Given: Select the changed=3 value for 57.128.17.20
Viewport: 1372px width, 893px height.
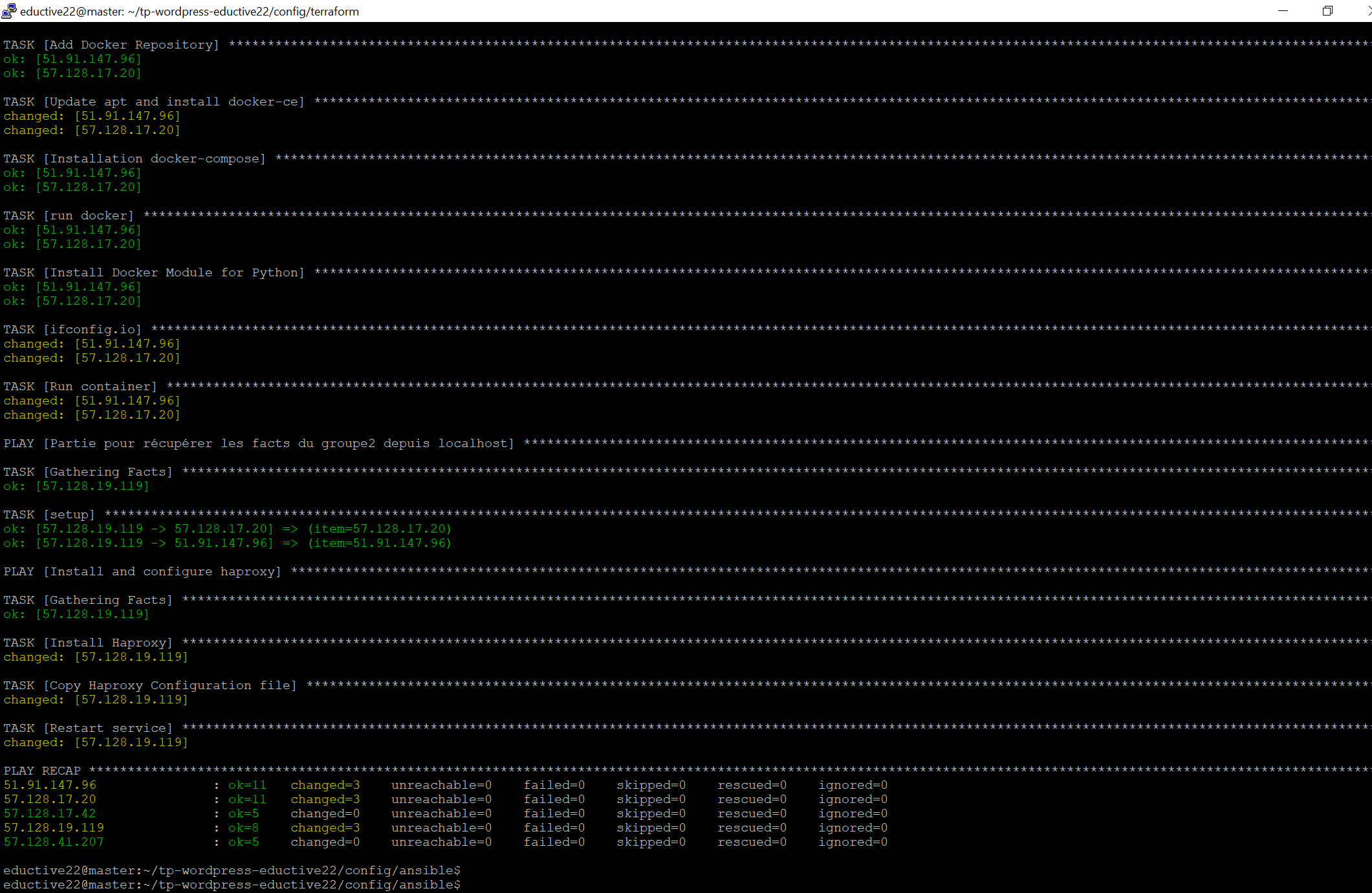Looking at the screenshot, I should tap(325, 799).
